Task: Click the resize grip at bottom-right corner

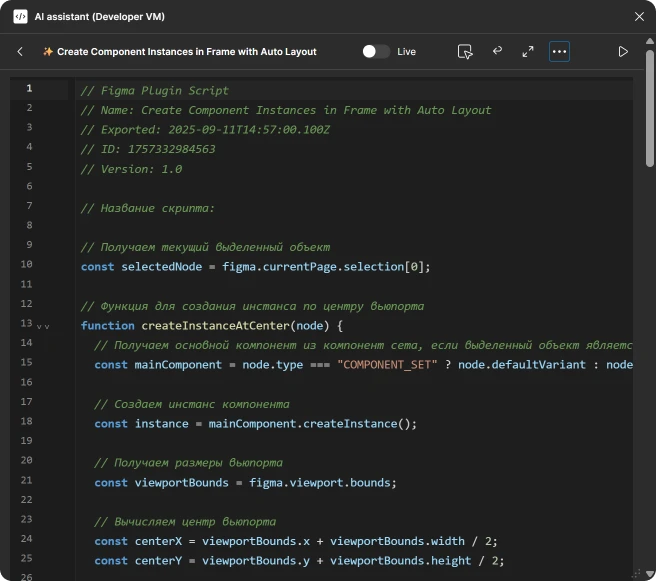Action: pyautogui.click(x=637, y=573)
